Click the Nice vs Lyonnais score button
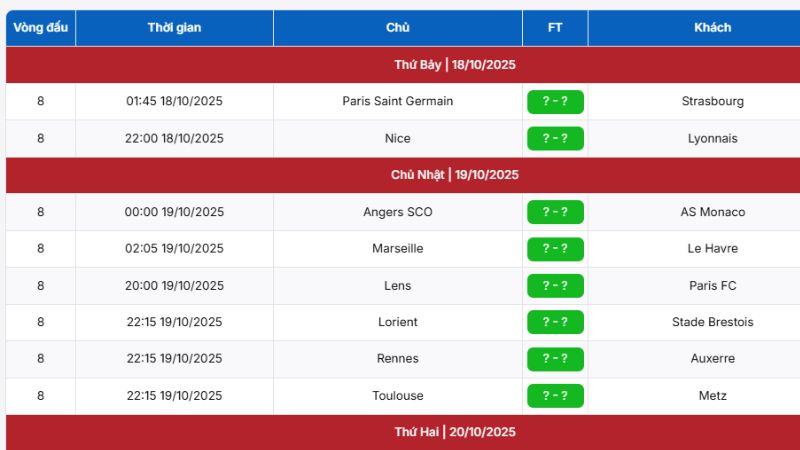The width and height of the screenshot is (800, 450). pos(555,138)
